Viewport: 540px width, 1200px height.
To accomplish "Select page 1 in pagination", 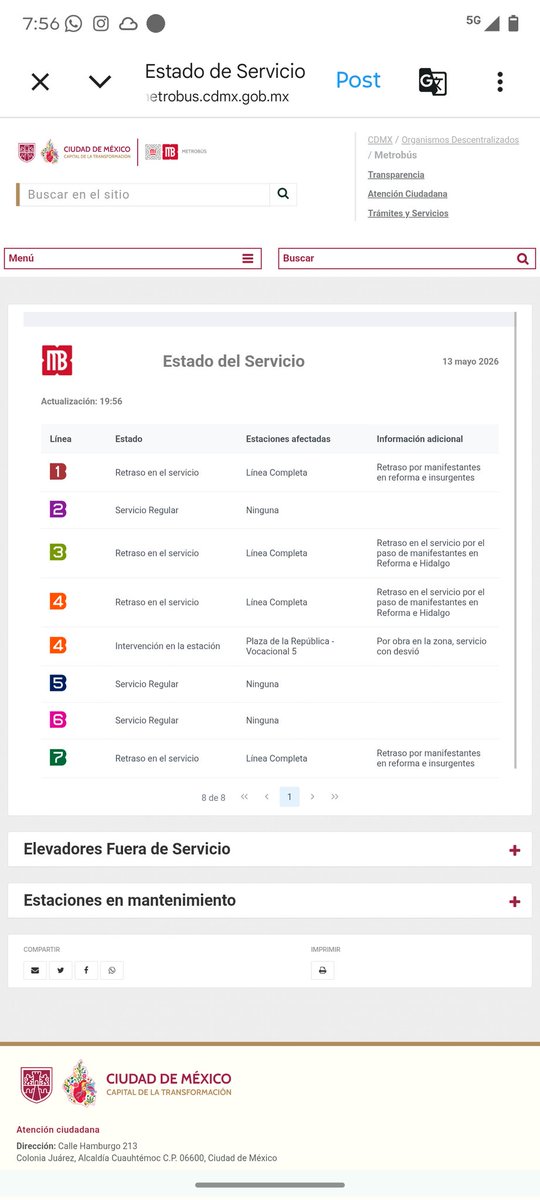I will pos(289,797).
